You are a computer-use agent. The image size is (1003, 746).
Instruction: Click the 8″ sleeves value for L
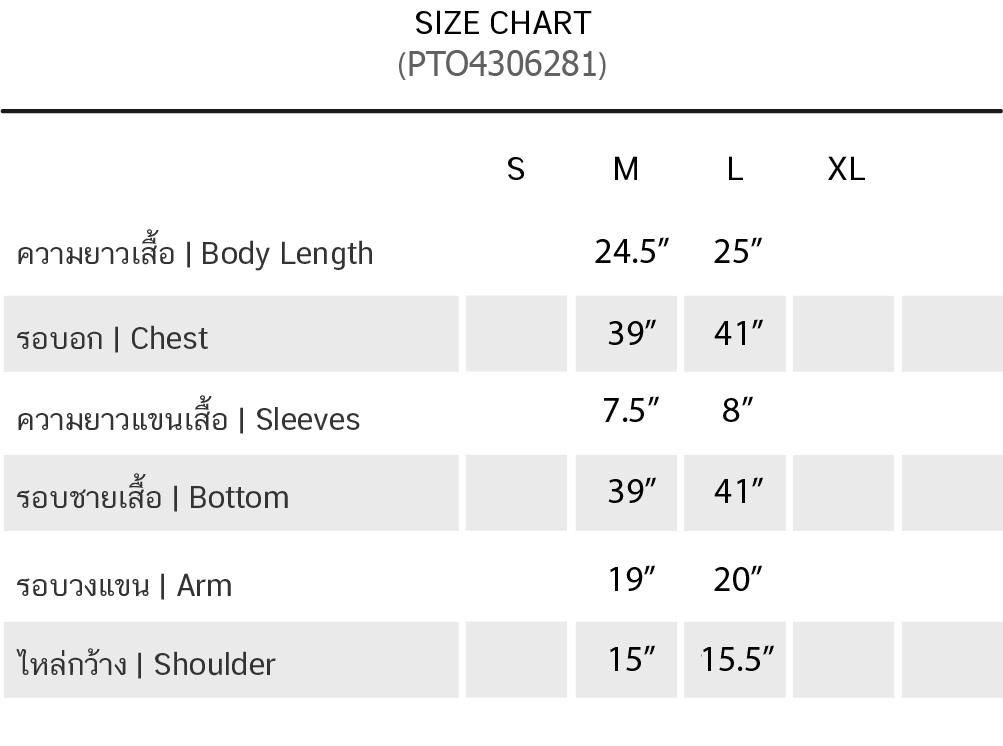coord(738,411)
